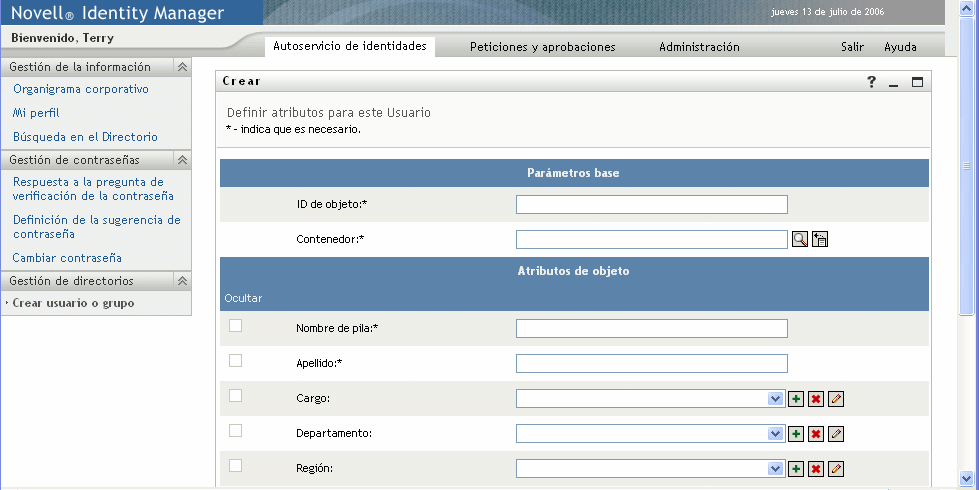Open the help question mark in Crear panel
This screenshot has height=490, width=979.
pos(872,82)
